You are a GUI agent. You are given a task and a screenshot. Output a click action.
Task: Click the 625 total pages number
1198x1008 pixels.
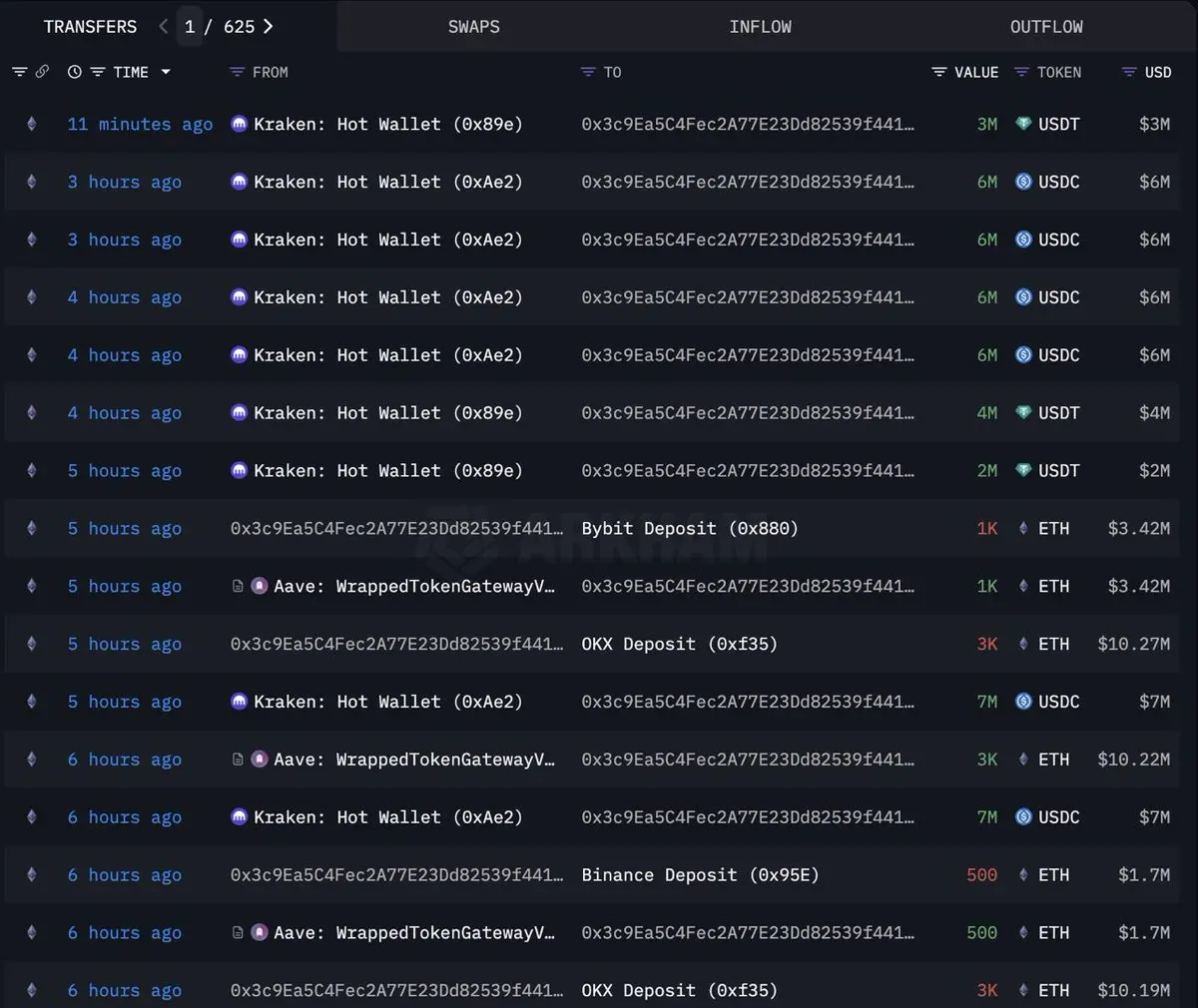(x=239, y=27)
